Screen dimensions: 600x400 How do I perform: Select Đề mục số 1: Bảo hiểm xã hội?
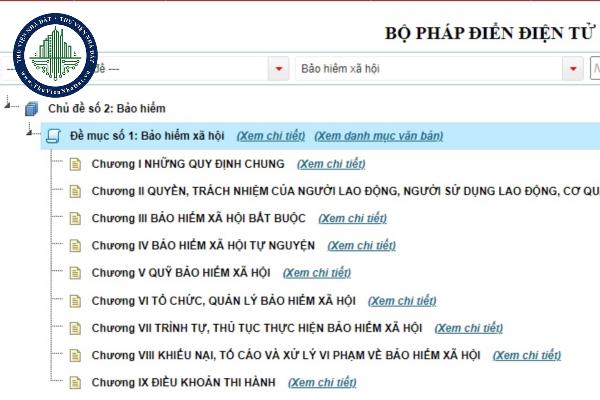click(147, 136)
